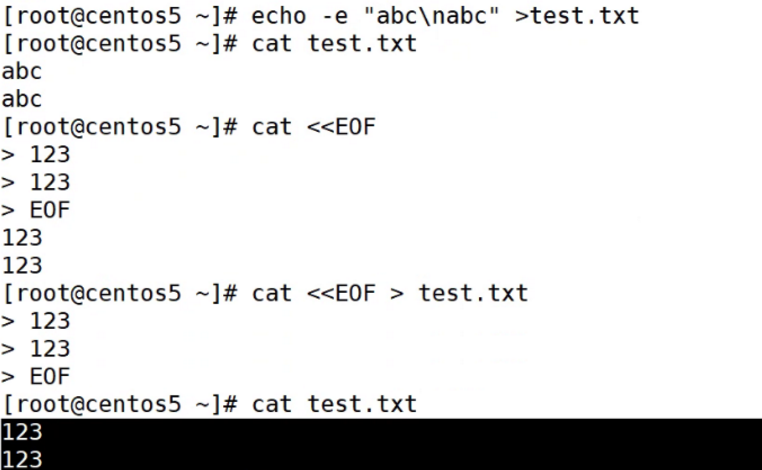Click the last > EOF terminator line
The width and height of the screenshot is (762, 470).
tap(36, 376)
